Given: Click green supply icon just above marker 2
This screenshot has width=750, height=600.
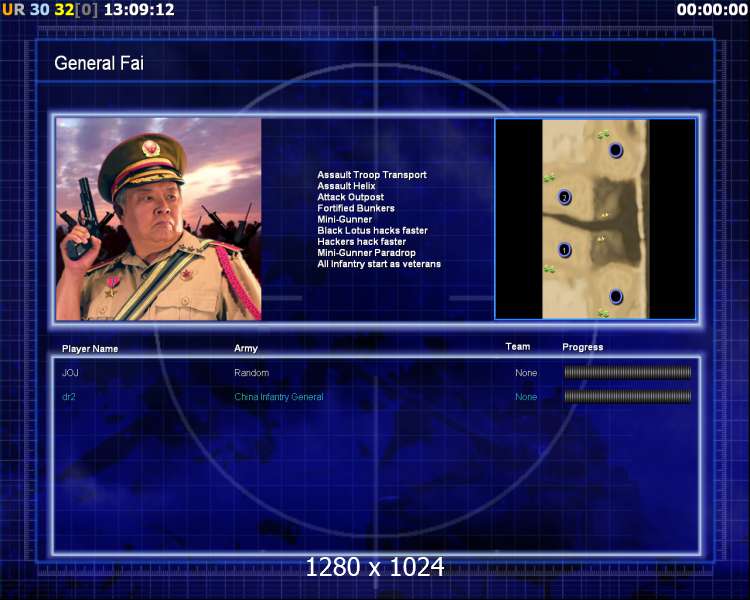Looking at the screenshot, I should click(549, 178).
